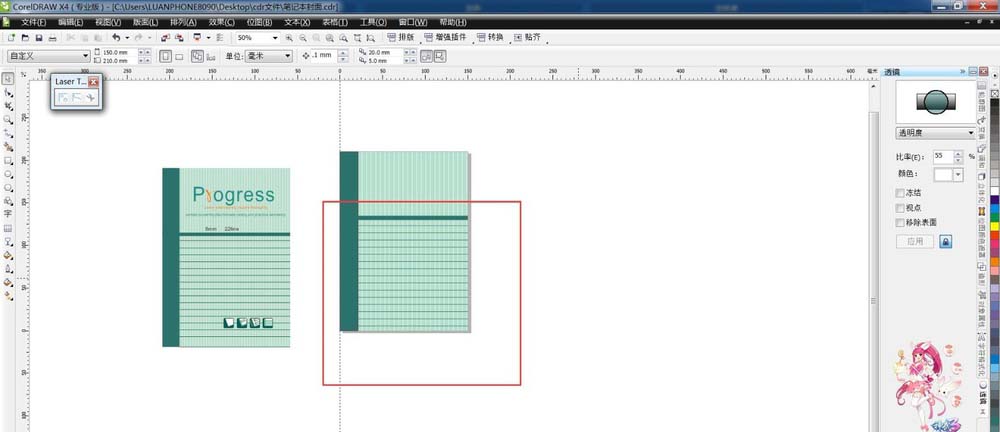This screenshot has width=1000, height=432.
Task: Open the 帮助(H) menu
Action: coord(452,22)
